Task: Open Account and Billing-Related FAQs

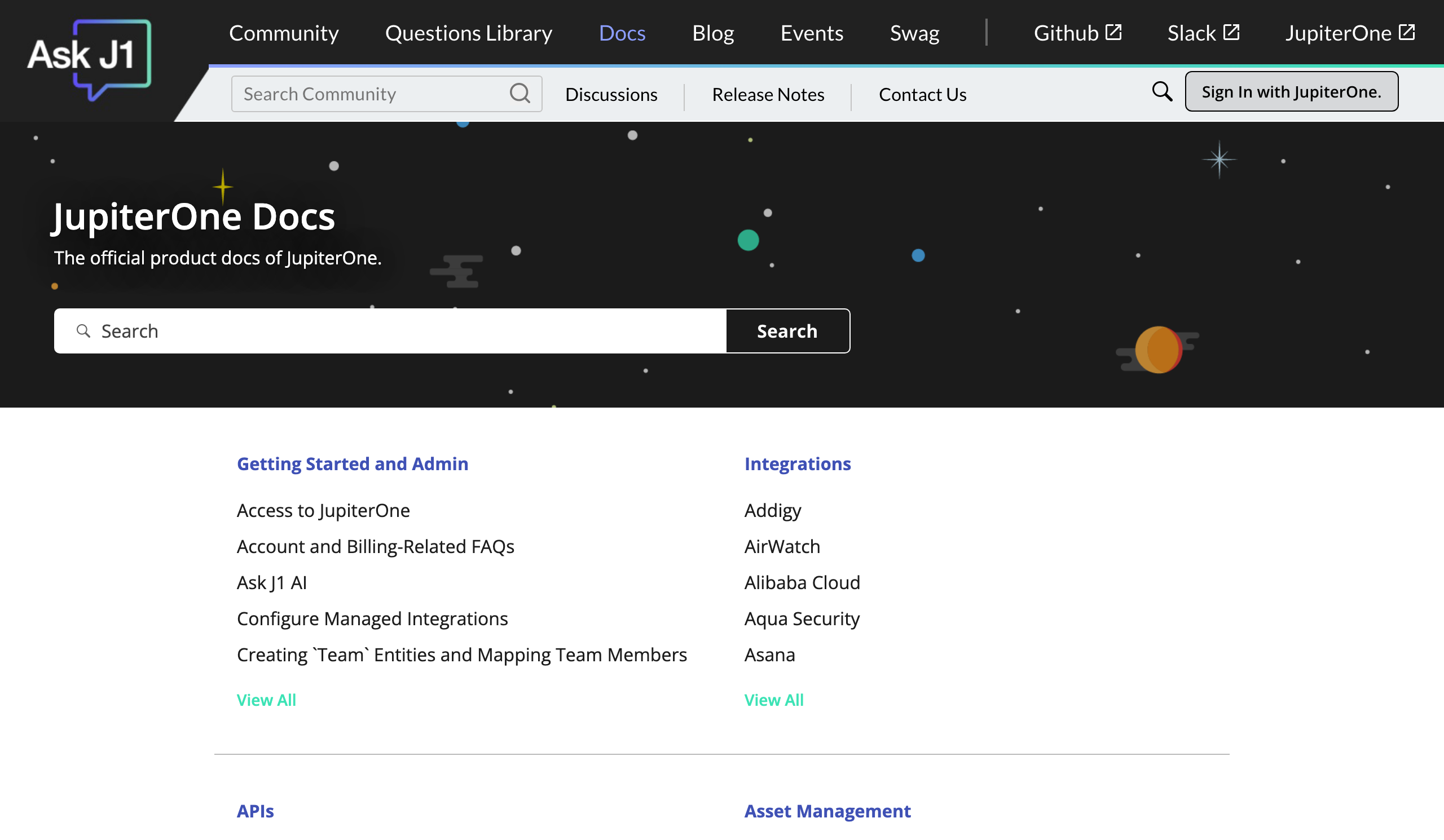Action: coord(375,546)
